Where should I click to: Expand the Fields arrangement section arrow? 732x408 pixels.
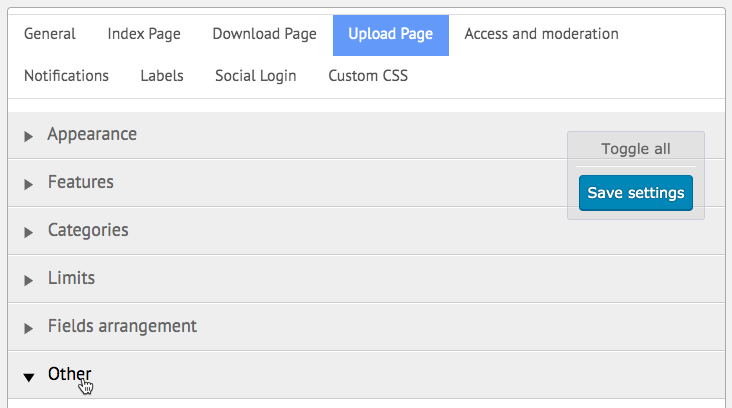pyautogui.click(x=28, y=329)
